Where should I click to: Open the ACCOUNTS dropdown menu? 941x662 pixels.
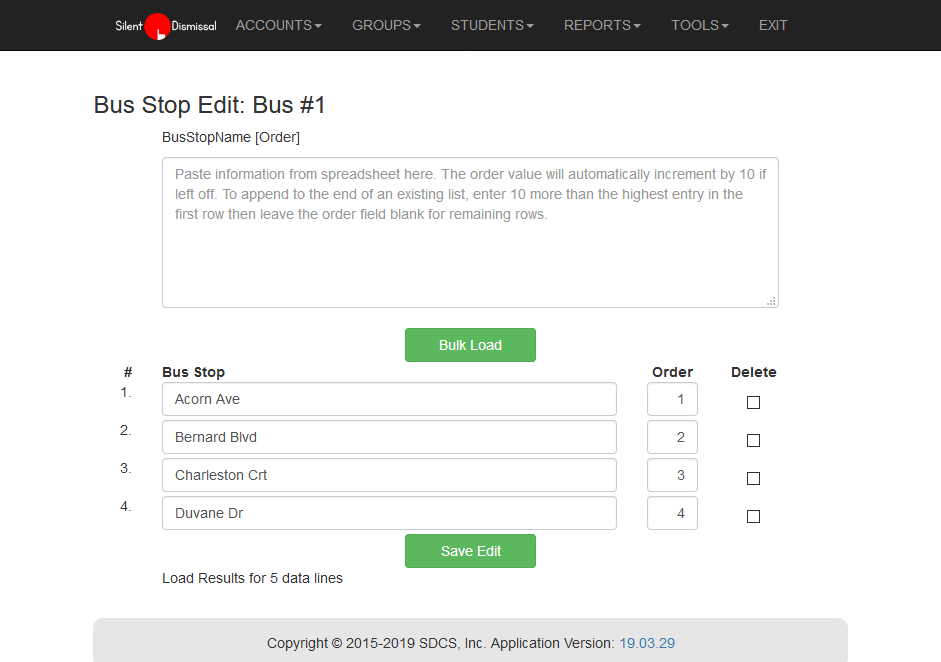278,25
